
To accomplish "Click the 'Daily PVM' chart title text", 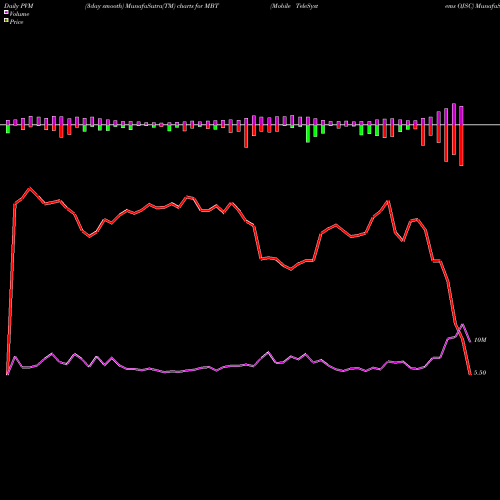I will pos(19,6).
